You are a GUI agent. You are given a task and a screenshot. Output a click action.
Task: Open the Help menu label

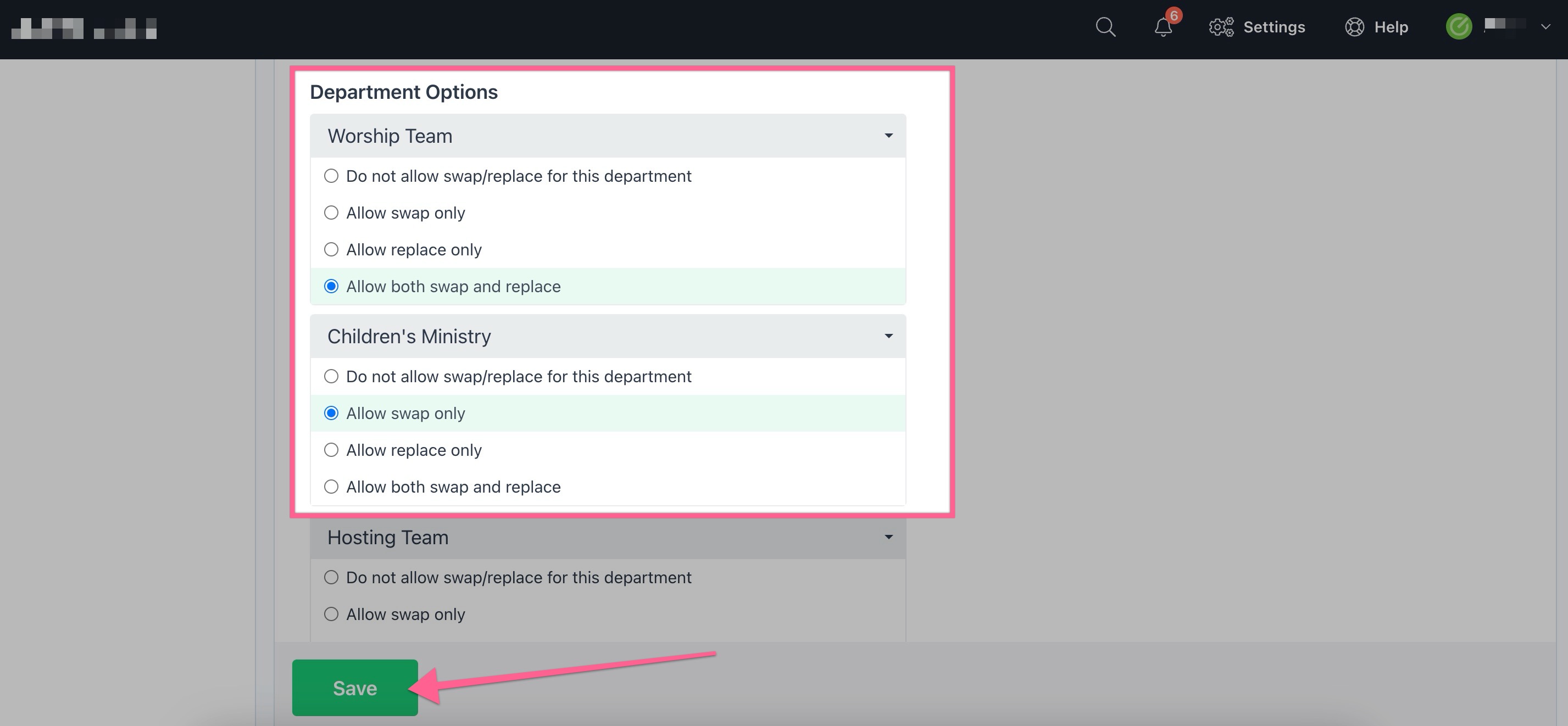(x=1391, y=27)
